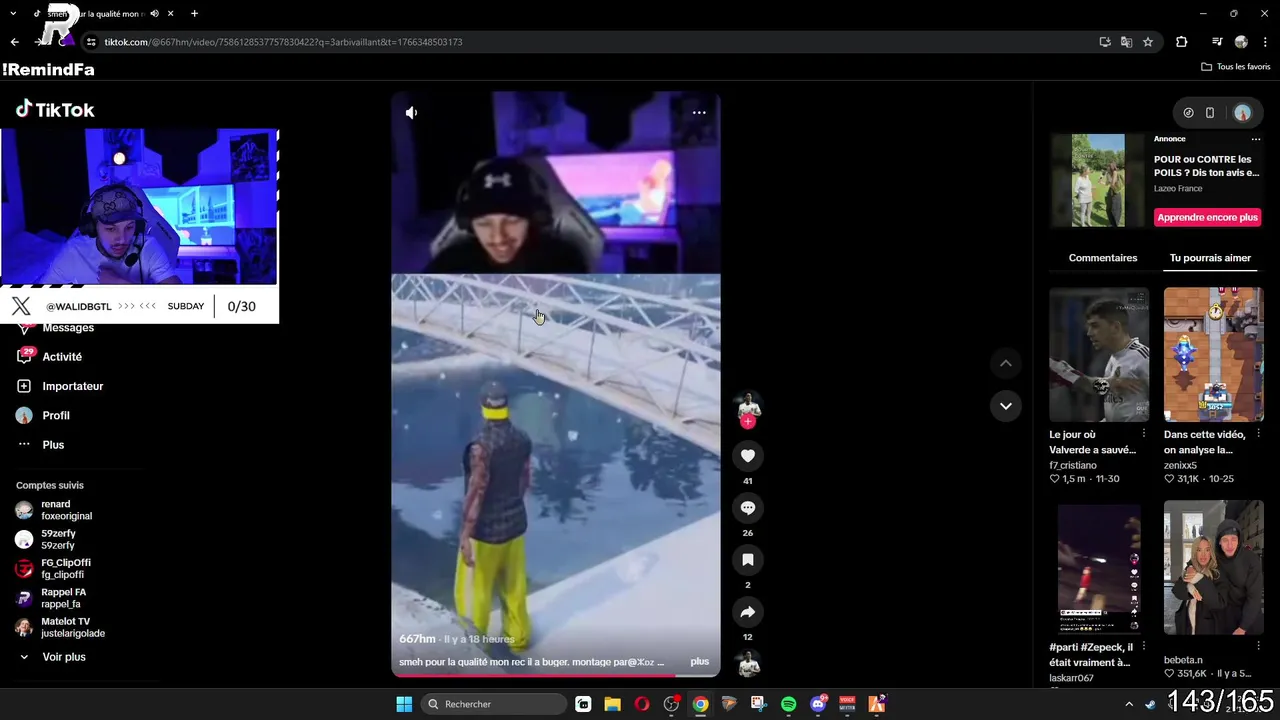1280x720 pixels.
Task: Expand video description with plus
Action: 700,662
